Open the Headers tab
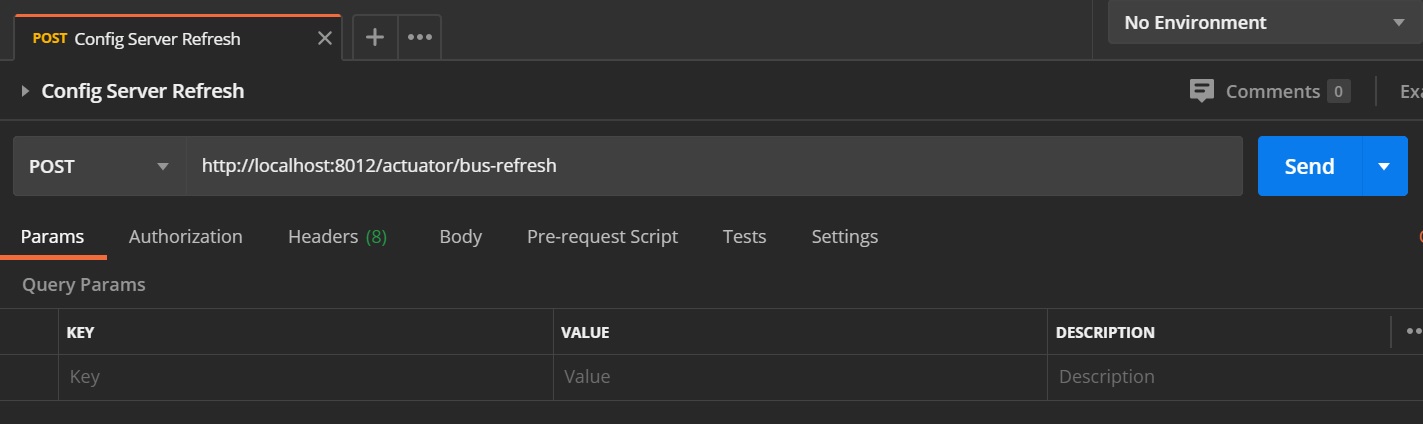 pyautogui.click(x=337, y=237)
